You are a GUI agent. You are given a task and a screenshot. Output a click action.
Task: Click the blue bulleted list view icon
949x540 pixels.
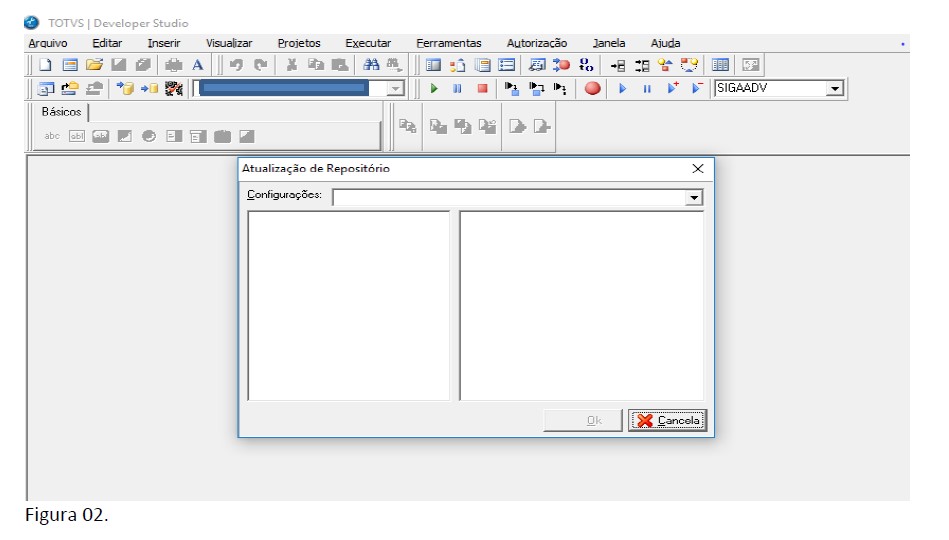507,65
